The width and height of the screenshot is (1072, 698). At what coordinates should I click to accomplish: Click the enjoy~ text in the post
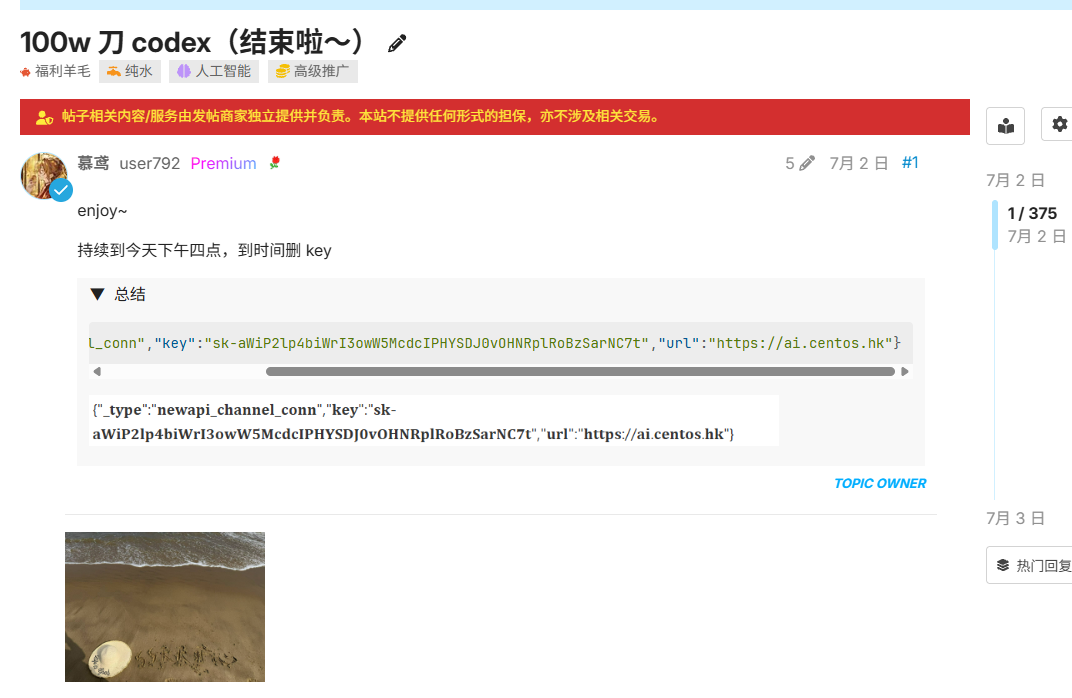point(103,211)
